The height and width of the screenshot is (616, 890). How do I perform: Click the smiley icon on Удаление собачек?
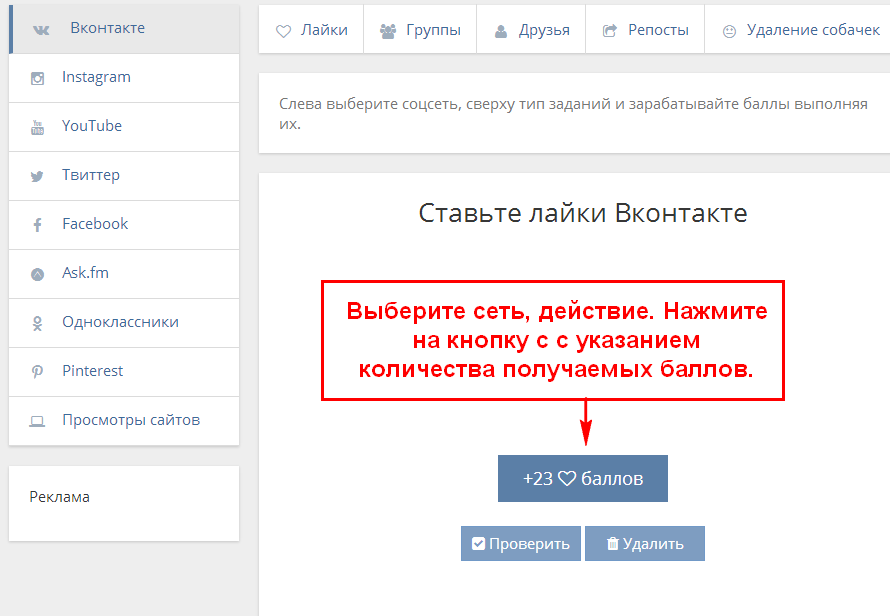tap(729, 31)
